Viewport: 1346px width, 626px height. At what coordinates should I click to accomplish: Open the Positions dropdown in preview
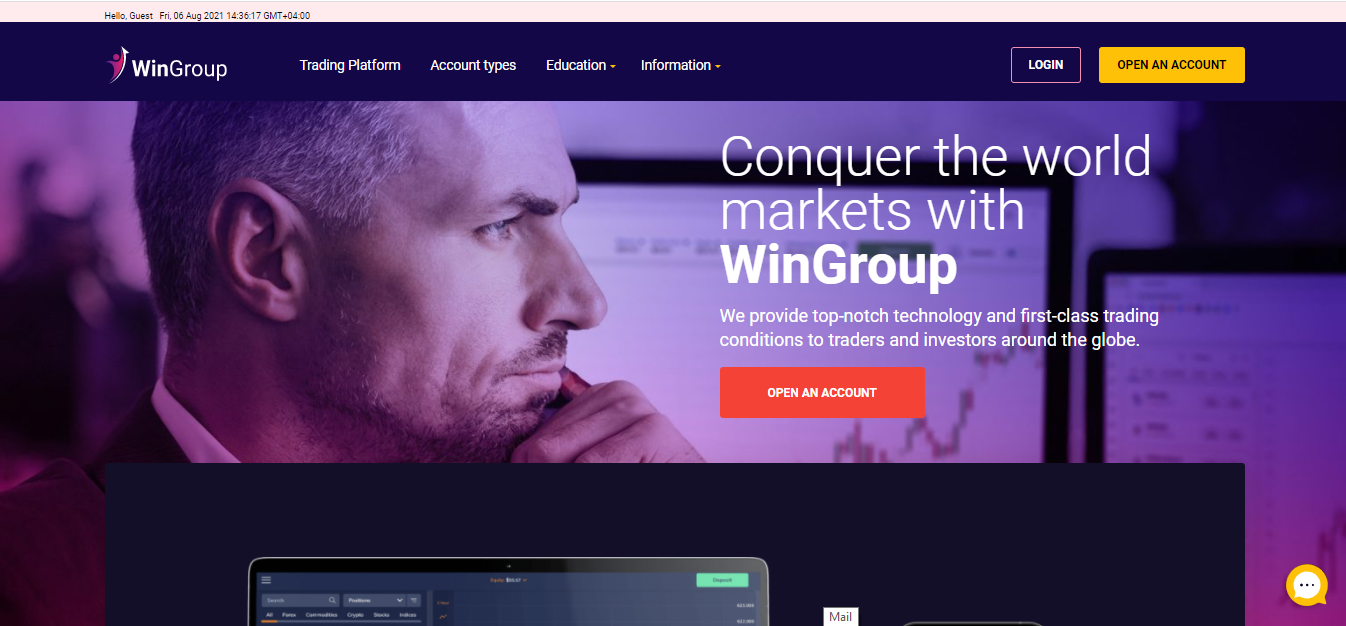pyautogui.click(x=374, y=600)
